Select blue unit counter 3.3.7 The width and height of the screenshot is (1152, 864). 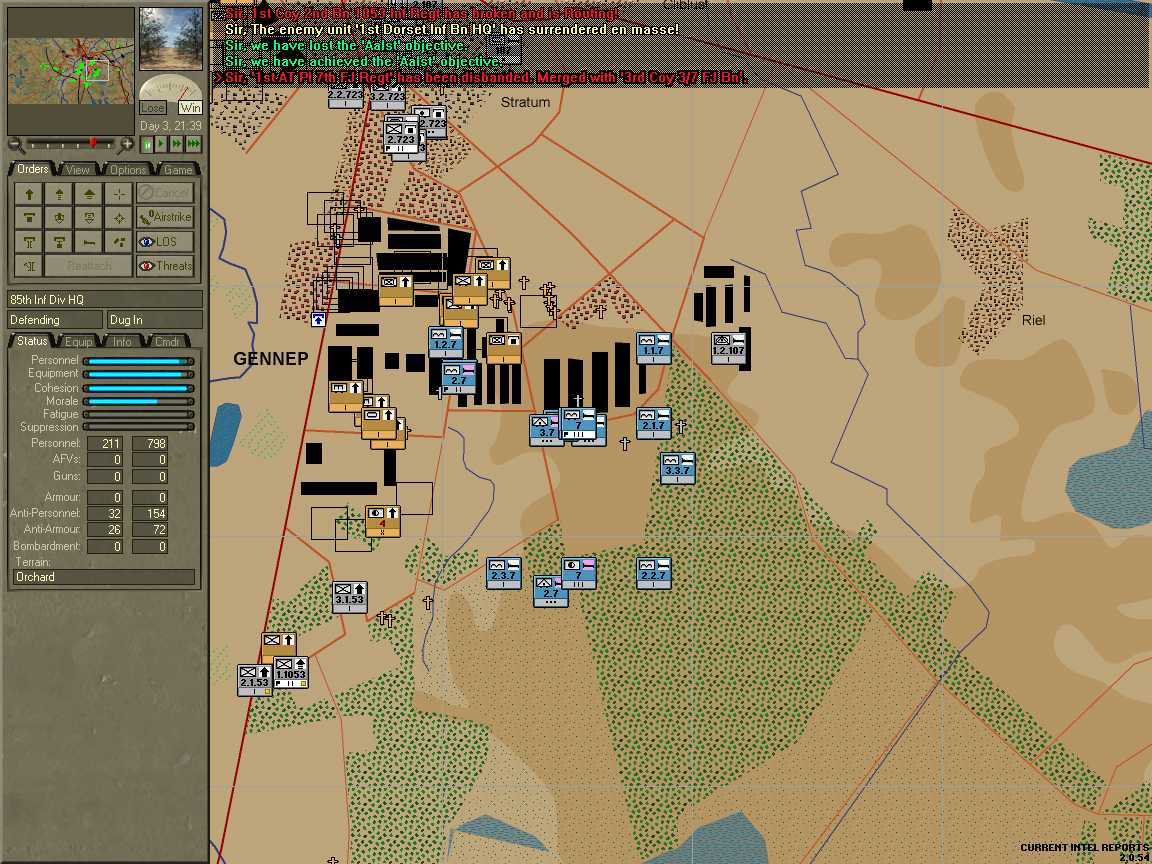pos(677,468)
